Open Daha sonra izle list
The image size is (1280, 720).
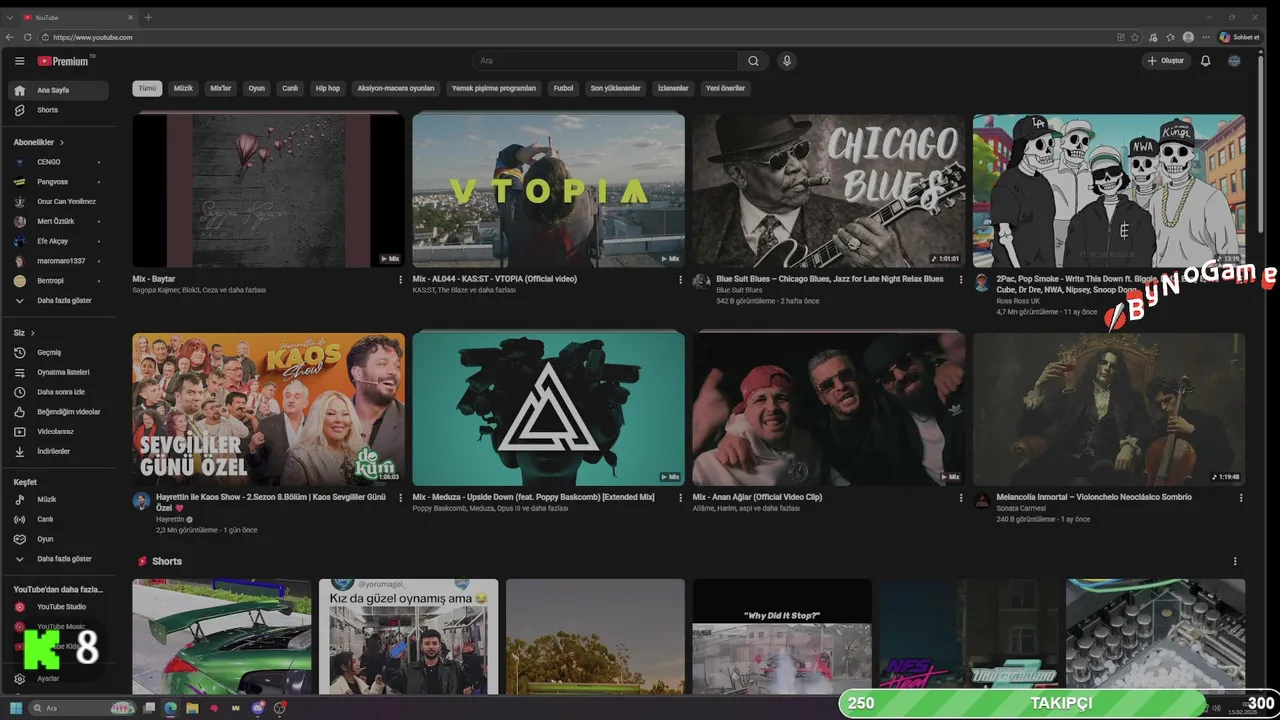coord(58,392)
